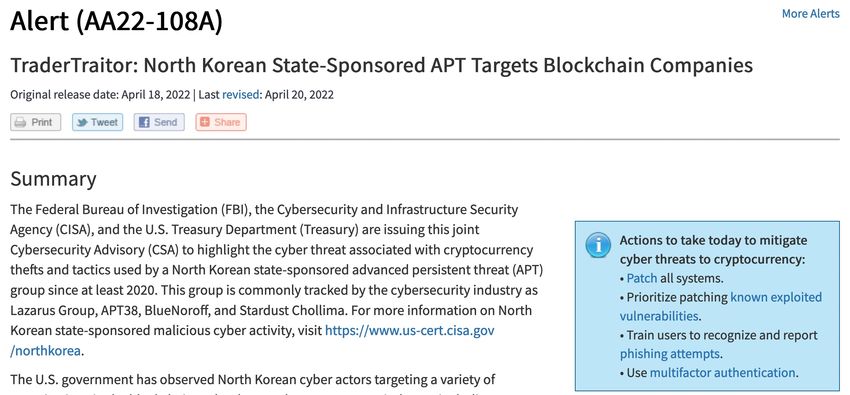Viewport: 850px width, 395px height.
Task: Open the multifactor authentication link
Action: pos(723,373)
